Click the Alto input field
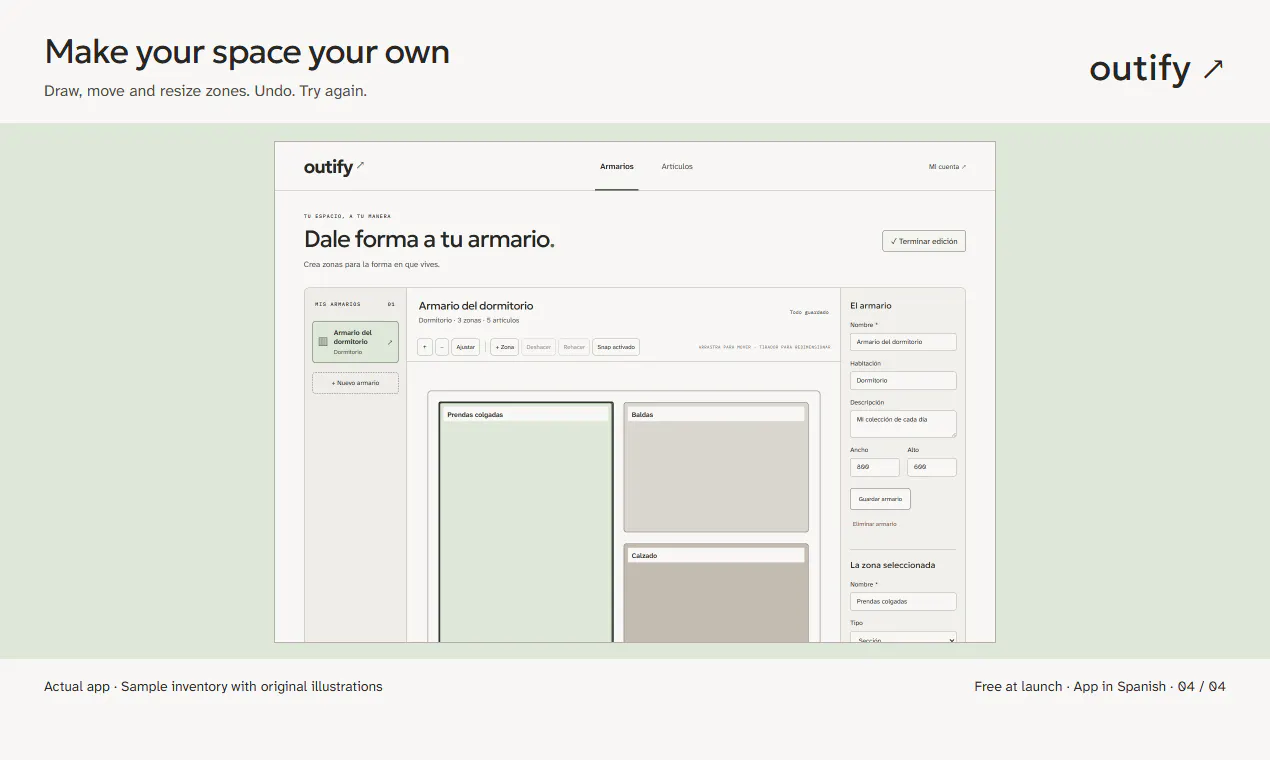This screenshot has width=1270, height=760. pos(932,468)
